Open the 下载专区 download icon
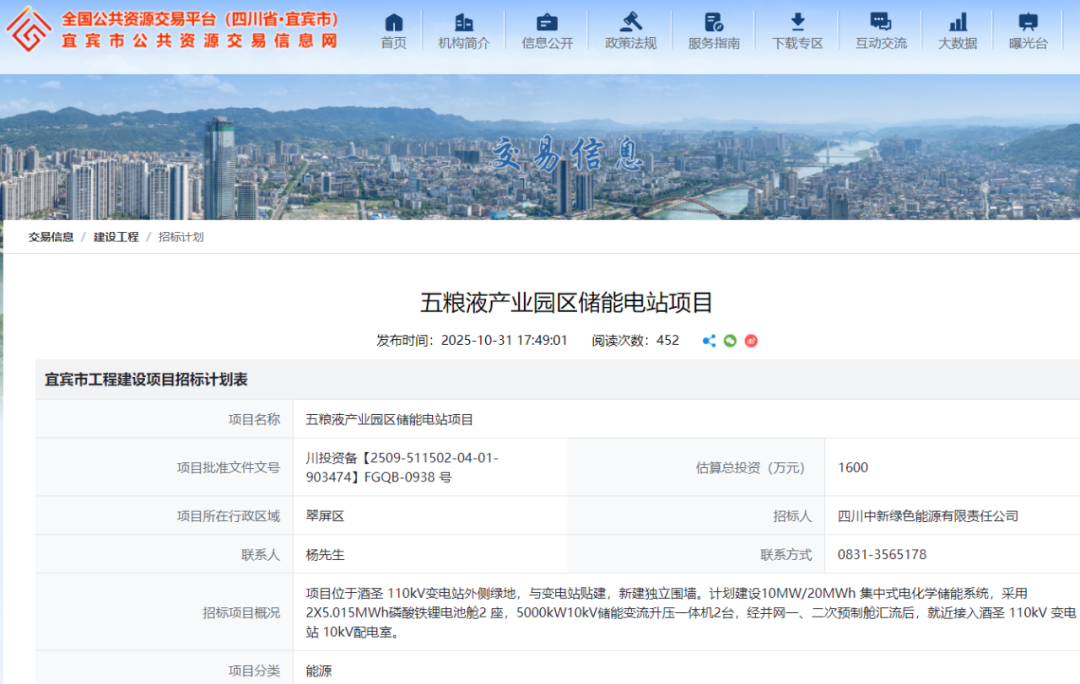Screen dimensions: 1080x684 click(x=797, y=22)
